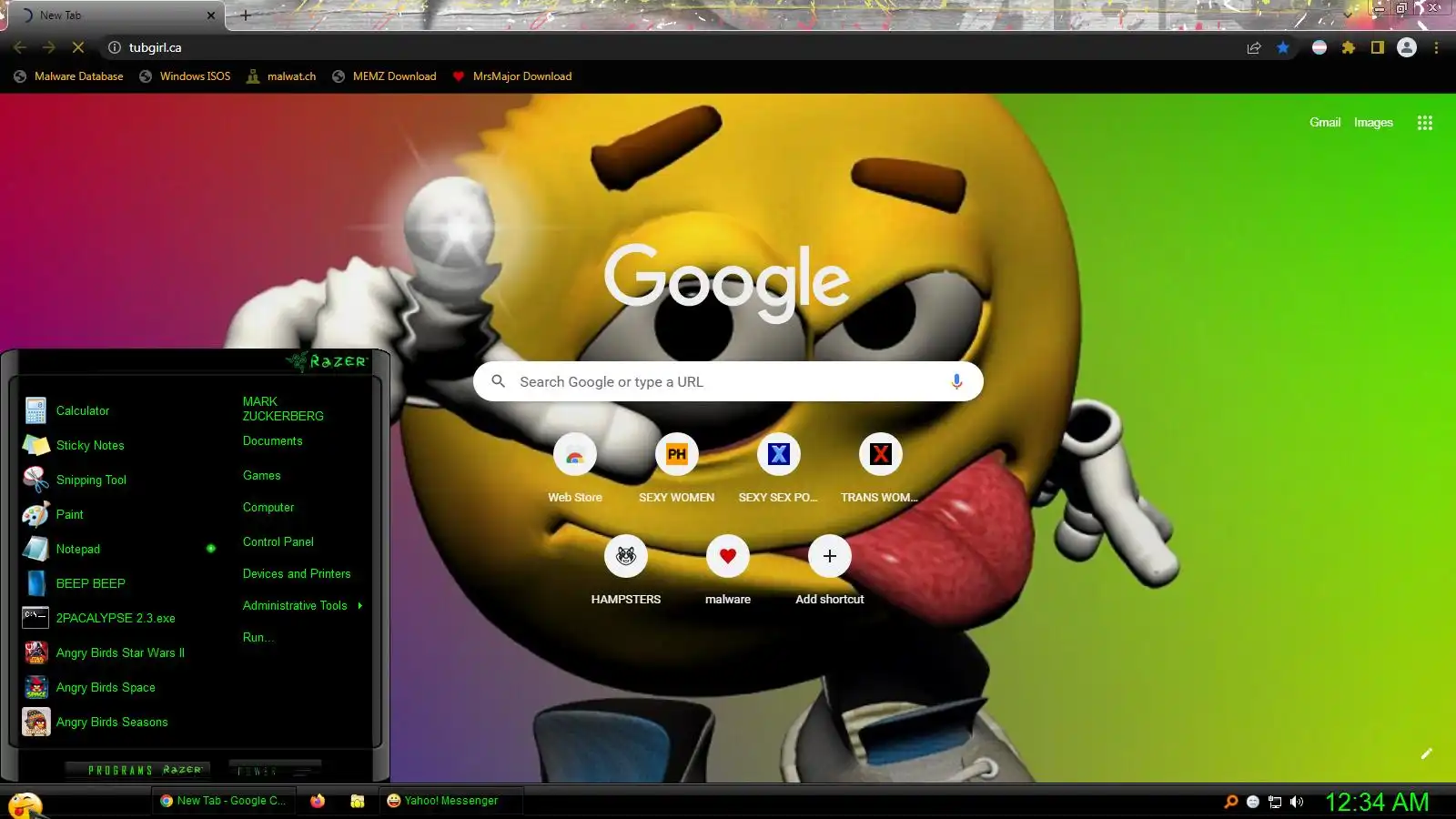Open Firefox from the taskbar
This screenshot has height=819, width=1456.
(x=318, y=801)
